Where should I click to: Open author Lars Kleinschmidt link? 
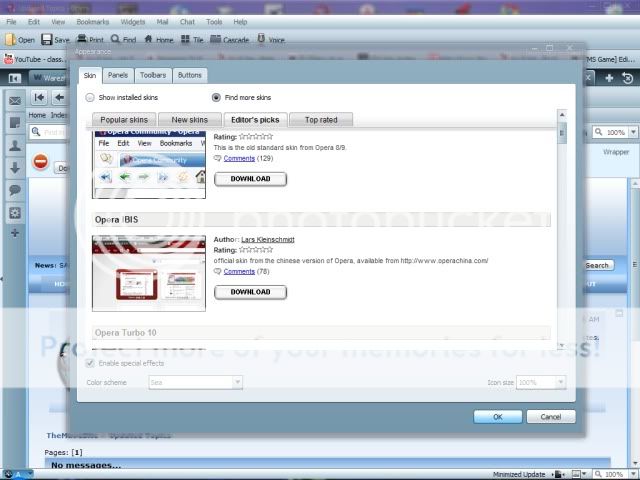(x=268, y=240)
